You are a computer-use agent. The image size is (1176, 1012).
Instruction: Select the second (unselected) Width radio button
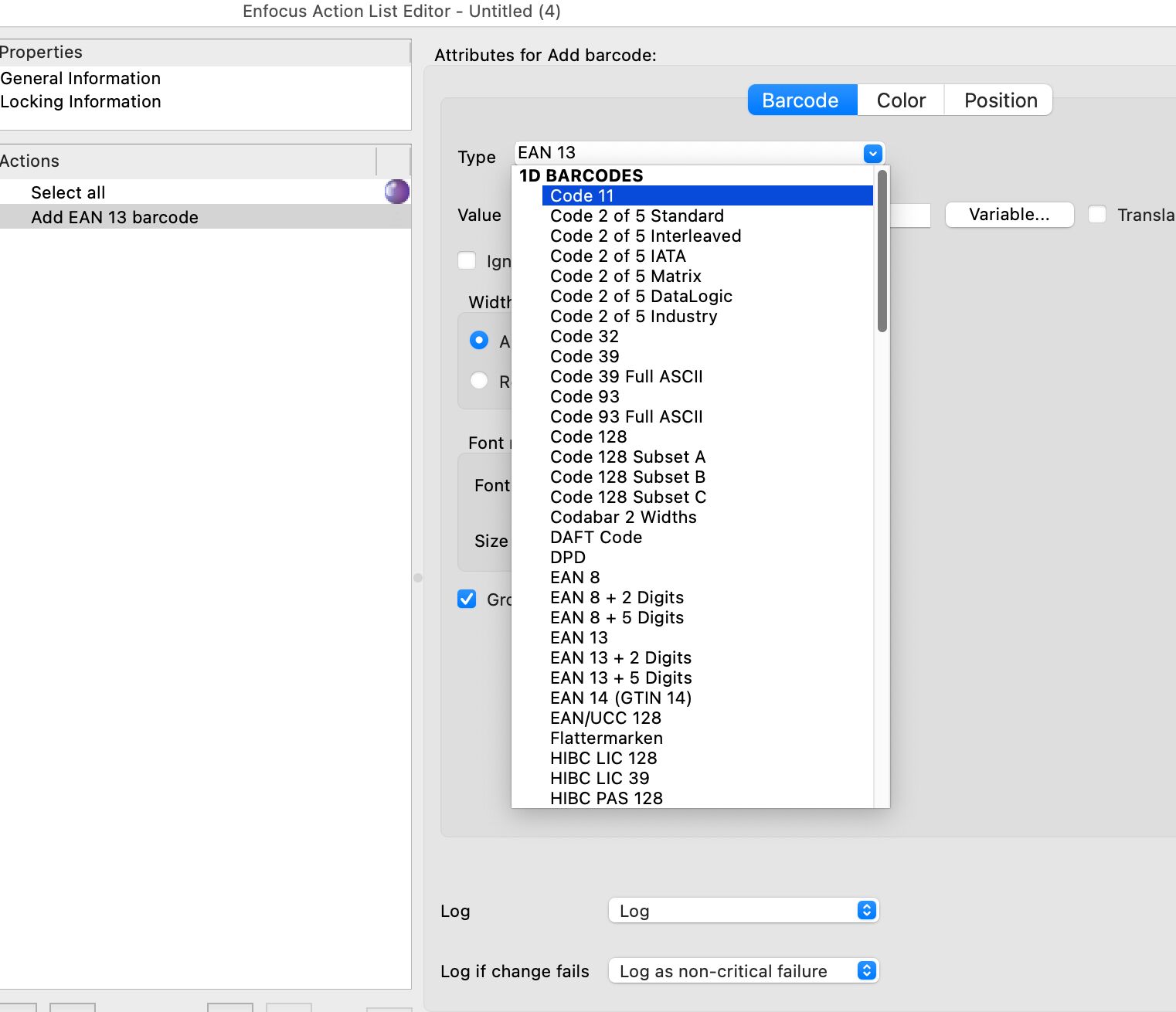(479, 381)
